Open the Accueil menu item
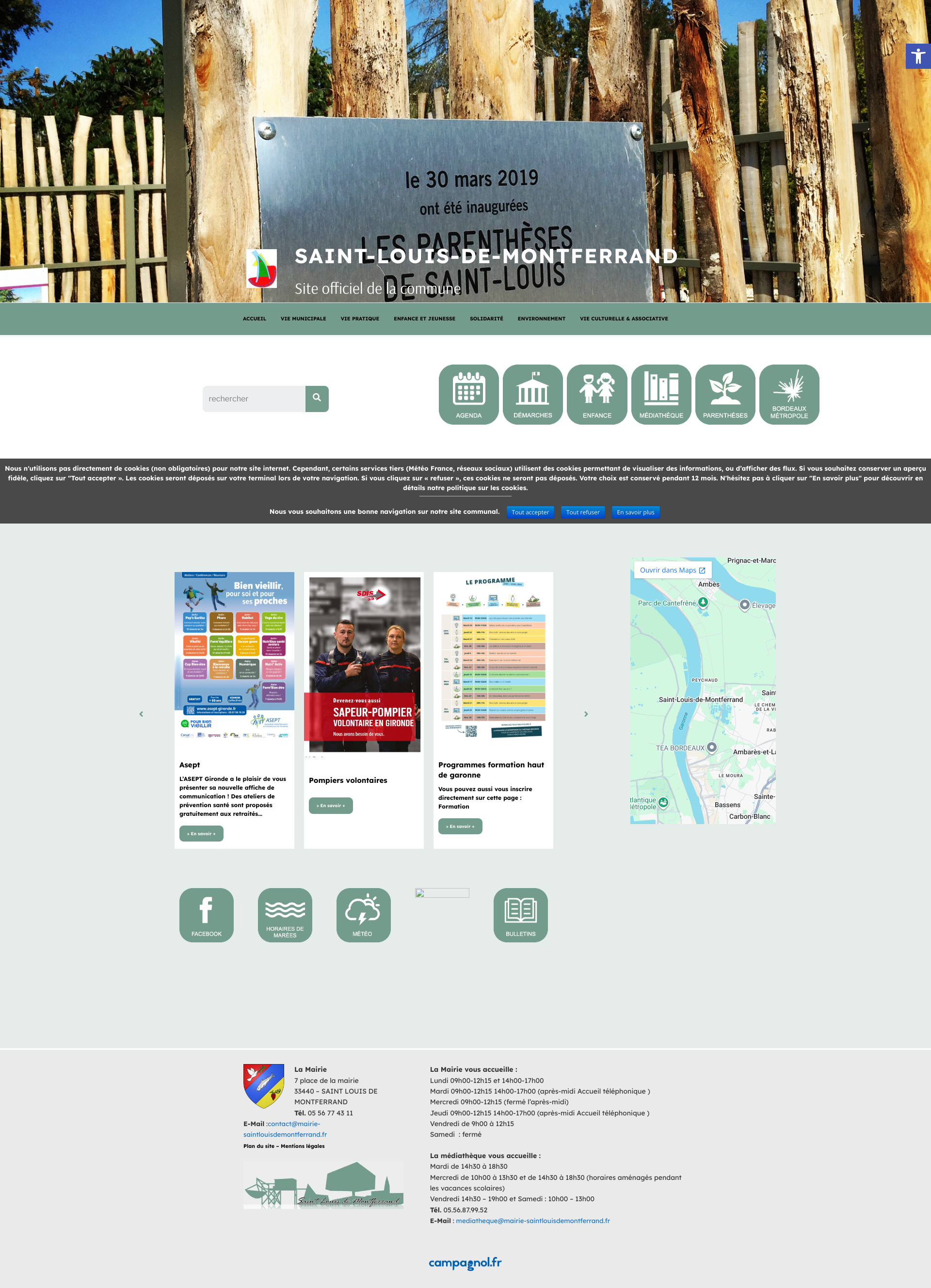931x1288 pixels. click(x=255, y=318)
